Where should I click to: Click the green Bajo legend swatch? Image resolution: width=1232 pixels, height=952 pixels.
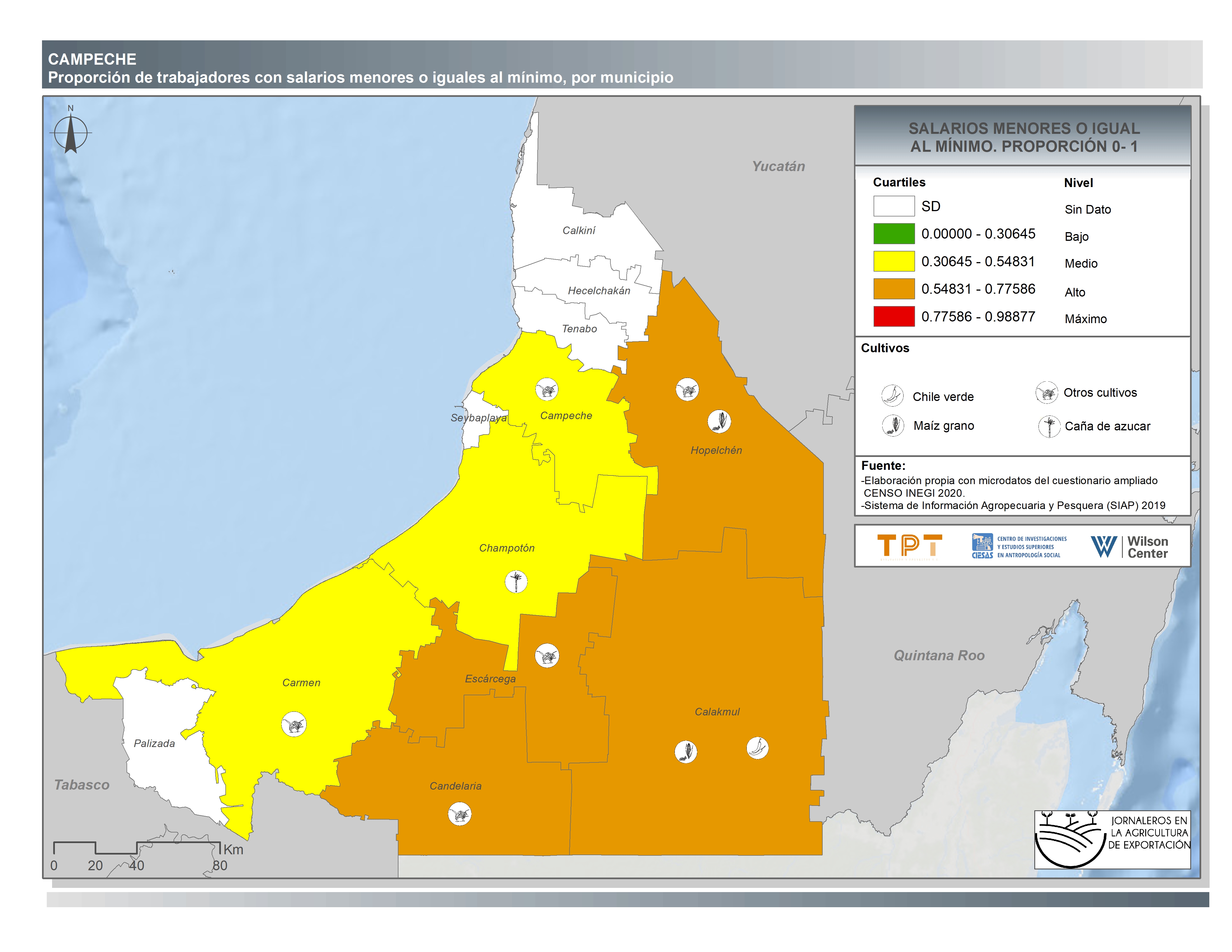893,234
